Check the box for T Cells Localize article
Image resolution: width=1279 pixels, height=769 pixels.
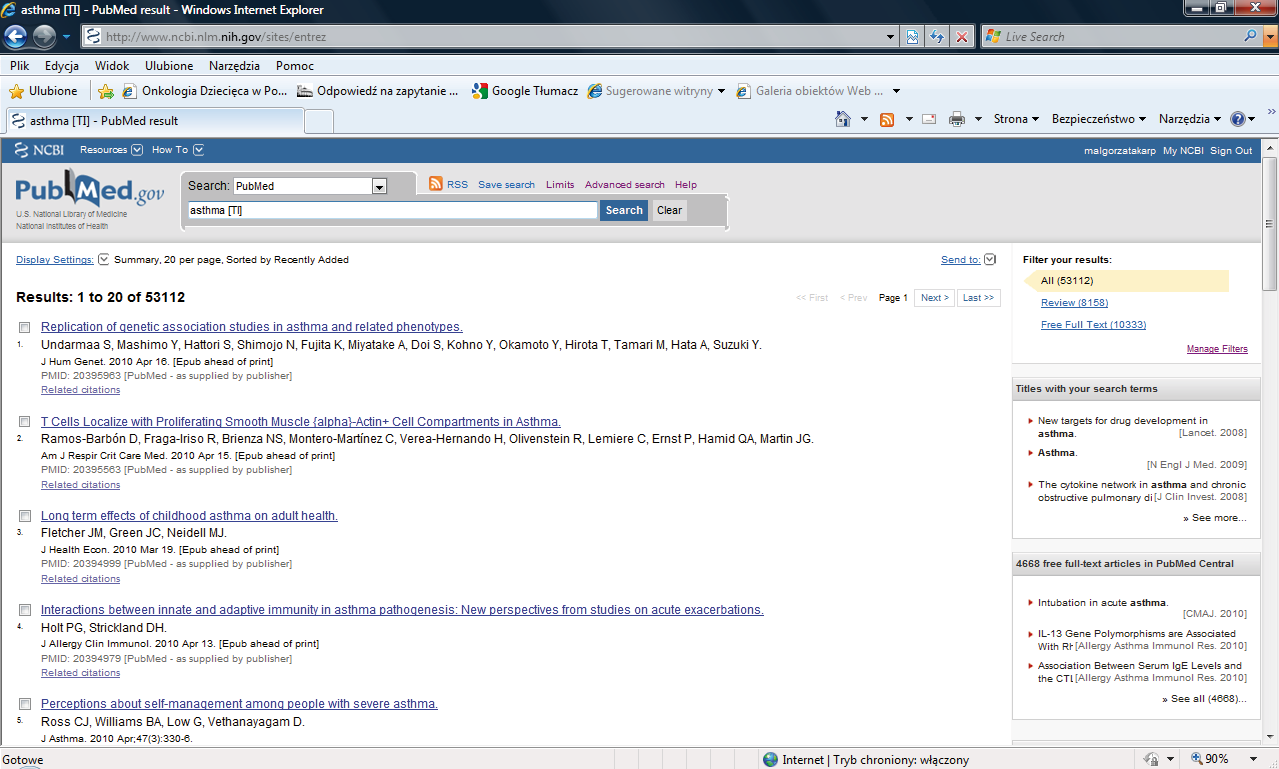24,422
